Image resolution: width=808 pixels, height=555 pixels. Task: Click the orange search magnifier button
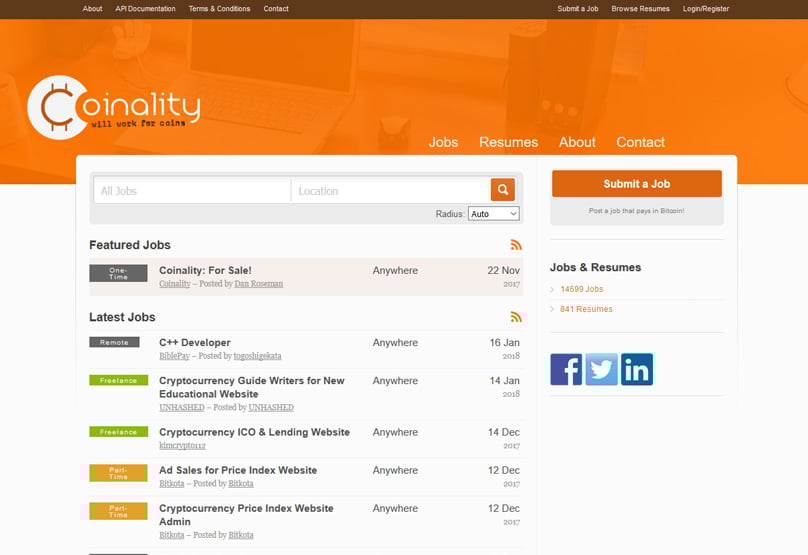(502, 190)
